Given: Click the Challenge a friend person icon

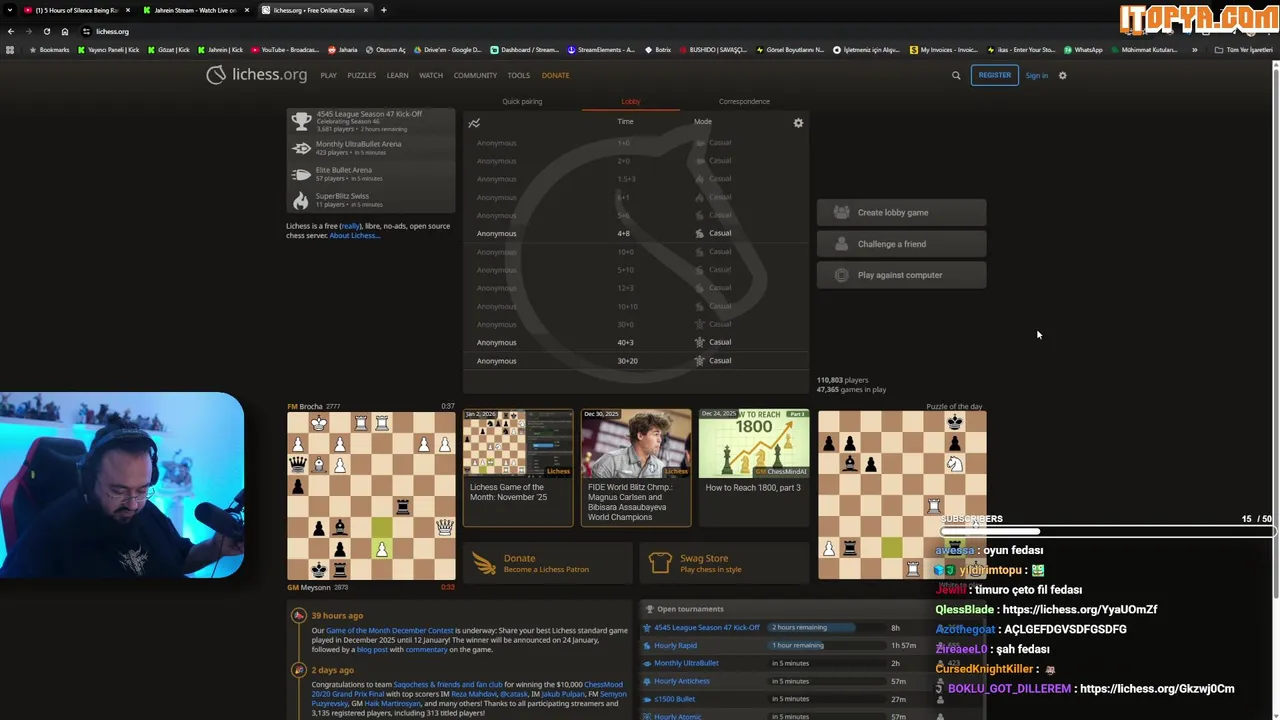Looking at the screenshot, I should 841,243.
